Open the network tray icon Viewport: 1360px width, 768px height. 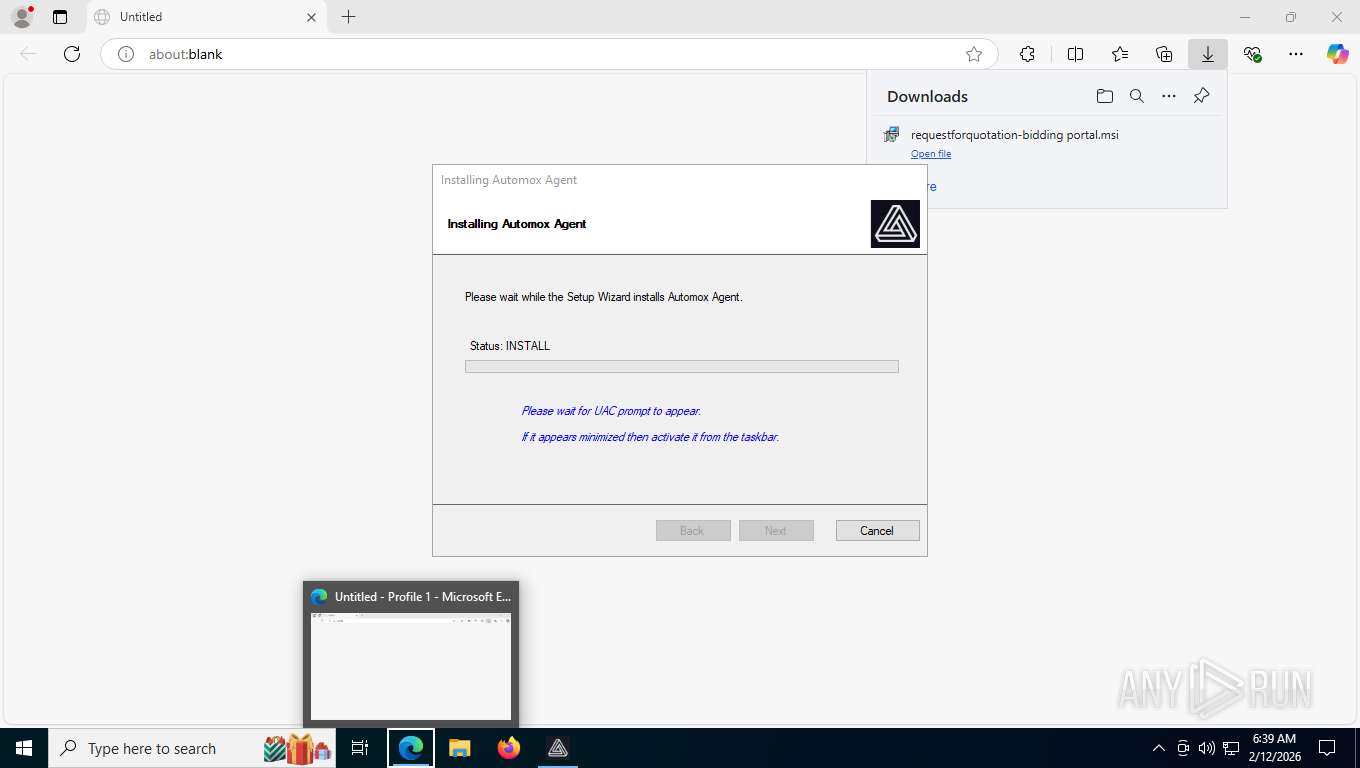(1231, 748)
